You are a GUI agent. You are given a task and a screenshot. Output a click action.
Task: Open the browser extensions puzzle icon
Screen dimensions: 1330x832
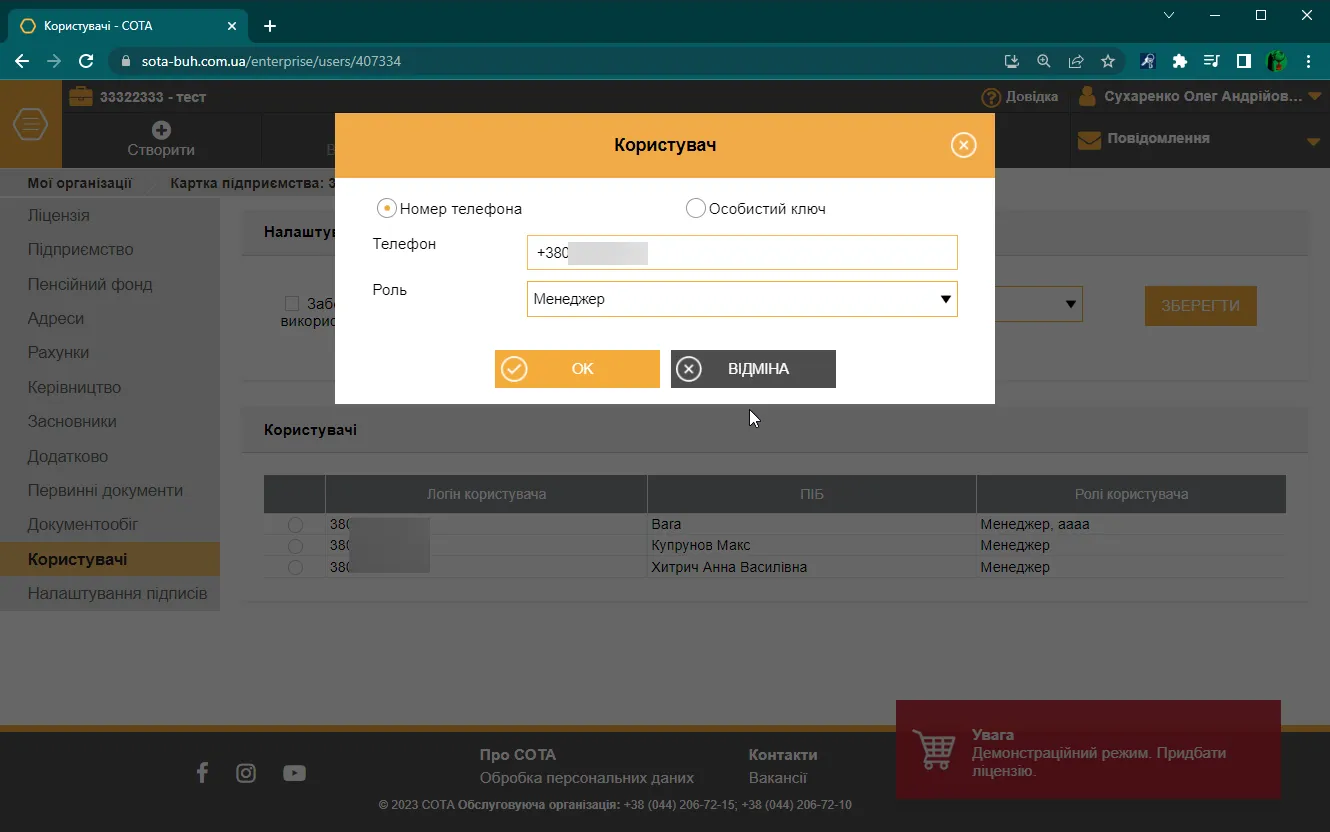coord(1180,61)
